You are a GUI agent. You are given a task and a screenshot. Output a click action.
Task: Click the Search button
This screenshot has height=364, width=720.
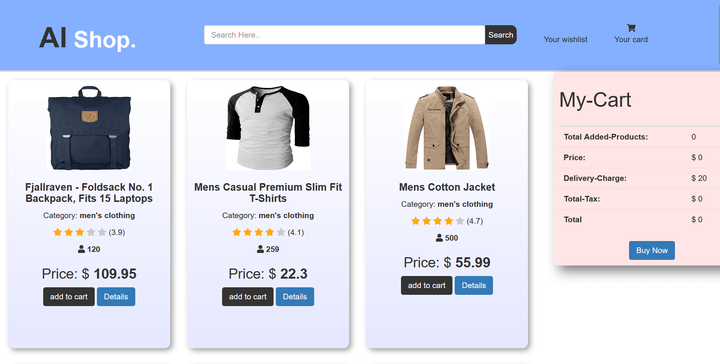click(x=501, y=35)
